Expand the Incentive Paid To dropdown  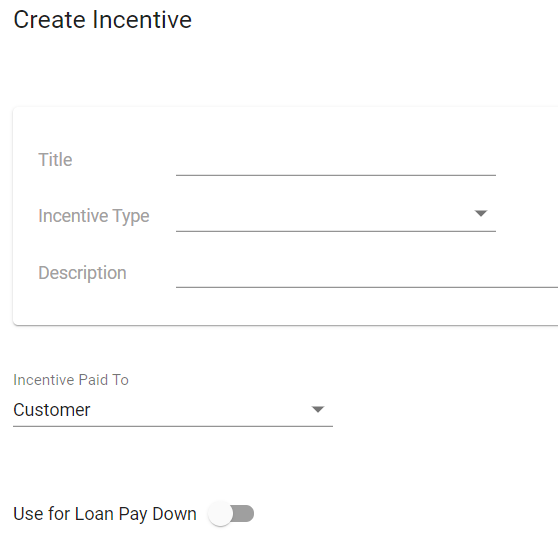point(173,410)
